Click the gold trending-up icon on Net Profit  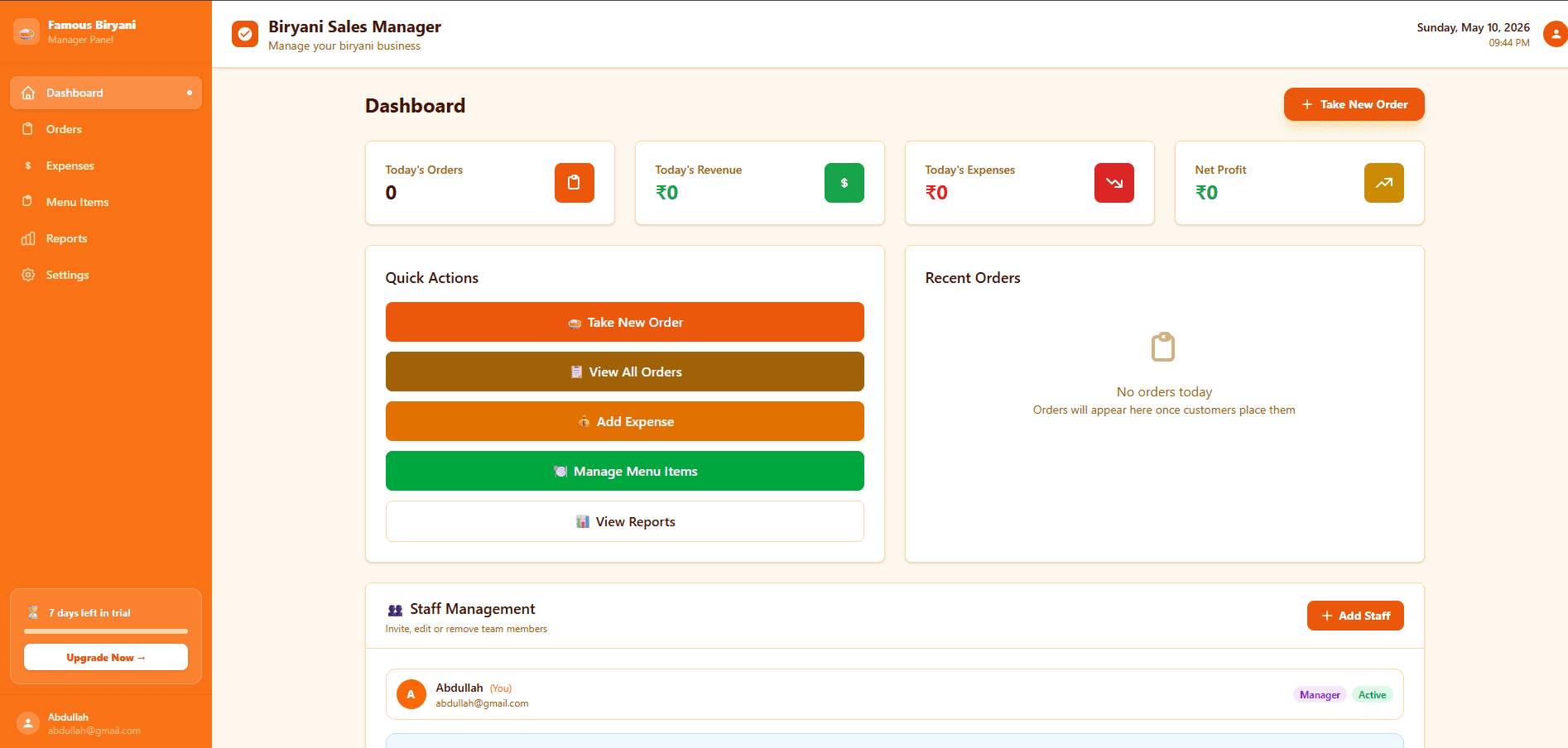pyautogui.click(x=1384, y=183)
